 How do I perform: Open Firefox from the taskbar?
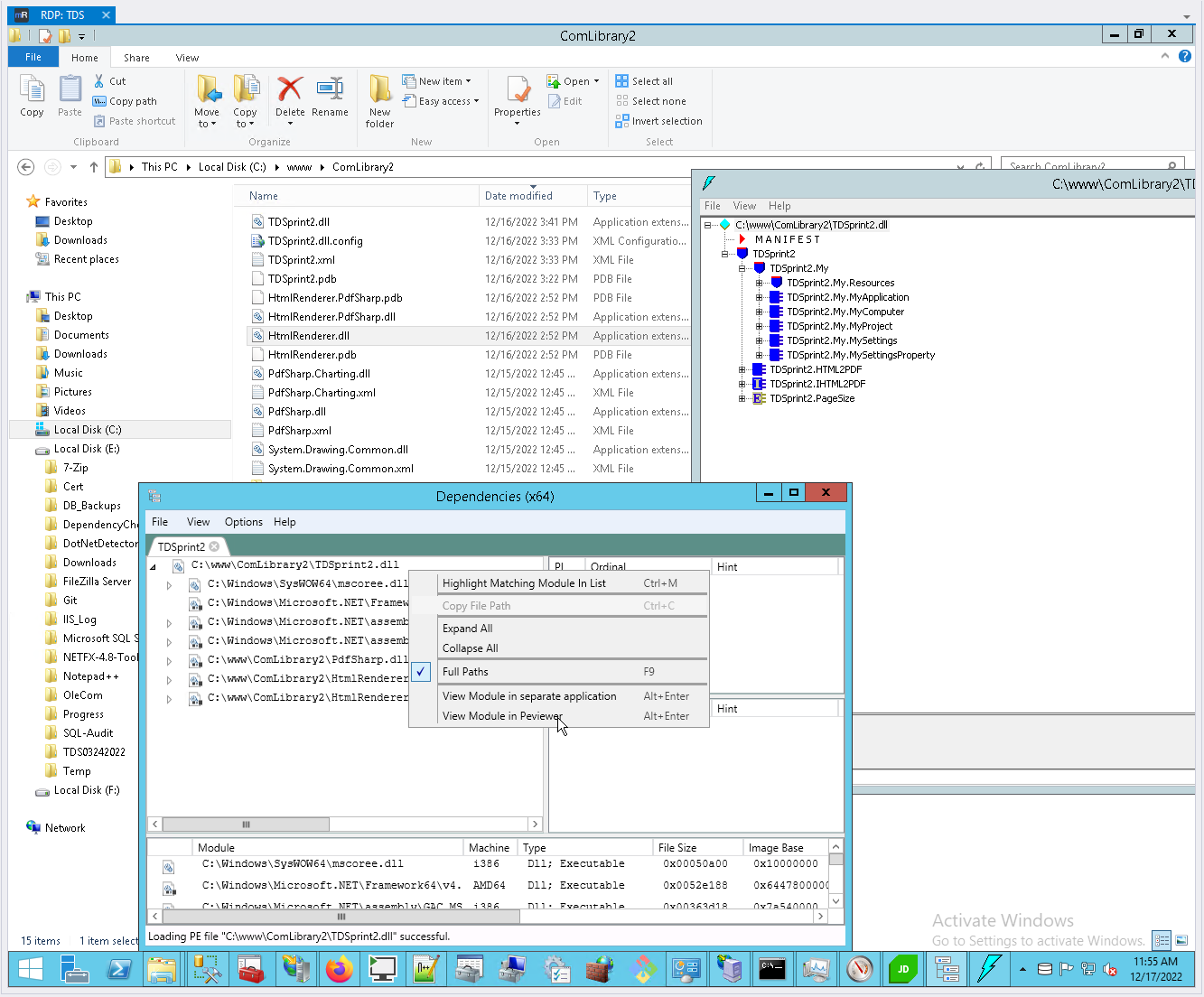click(x=340, y=970)
